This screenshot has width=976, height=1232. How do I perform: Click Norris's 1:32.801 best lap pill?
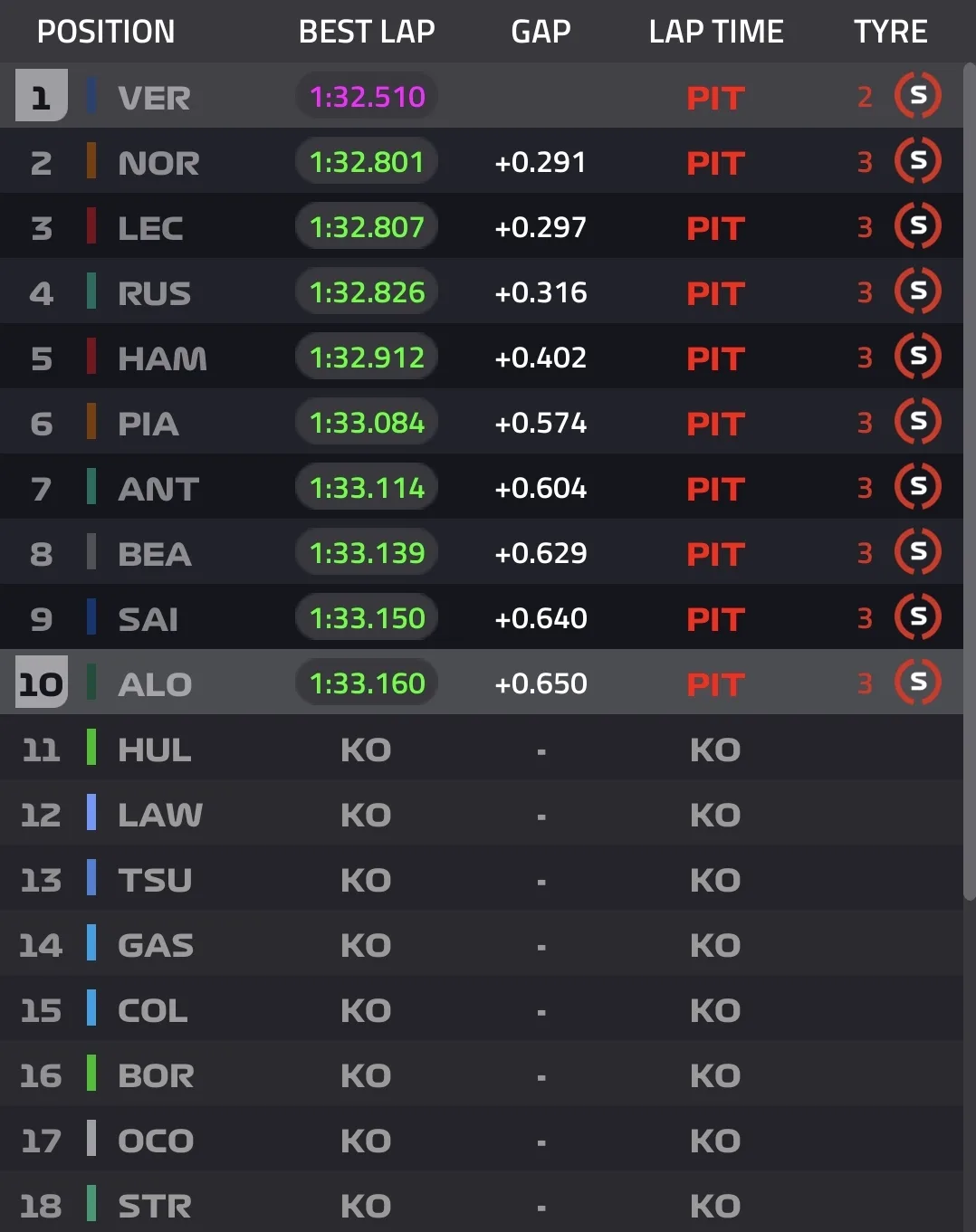click(x=367, y=162)
